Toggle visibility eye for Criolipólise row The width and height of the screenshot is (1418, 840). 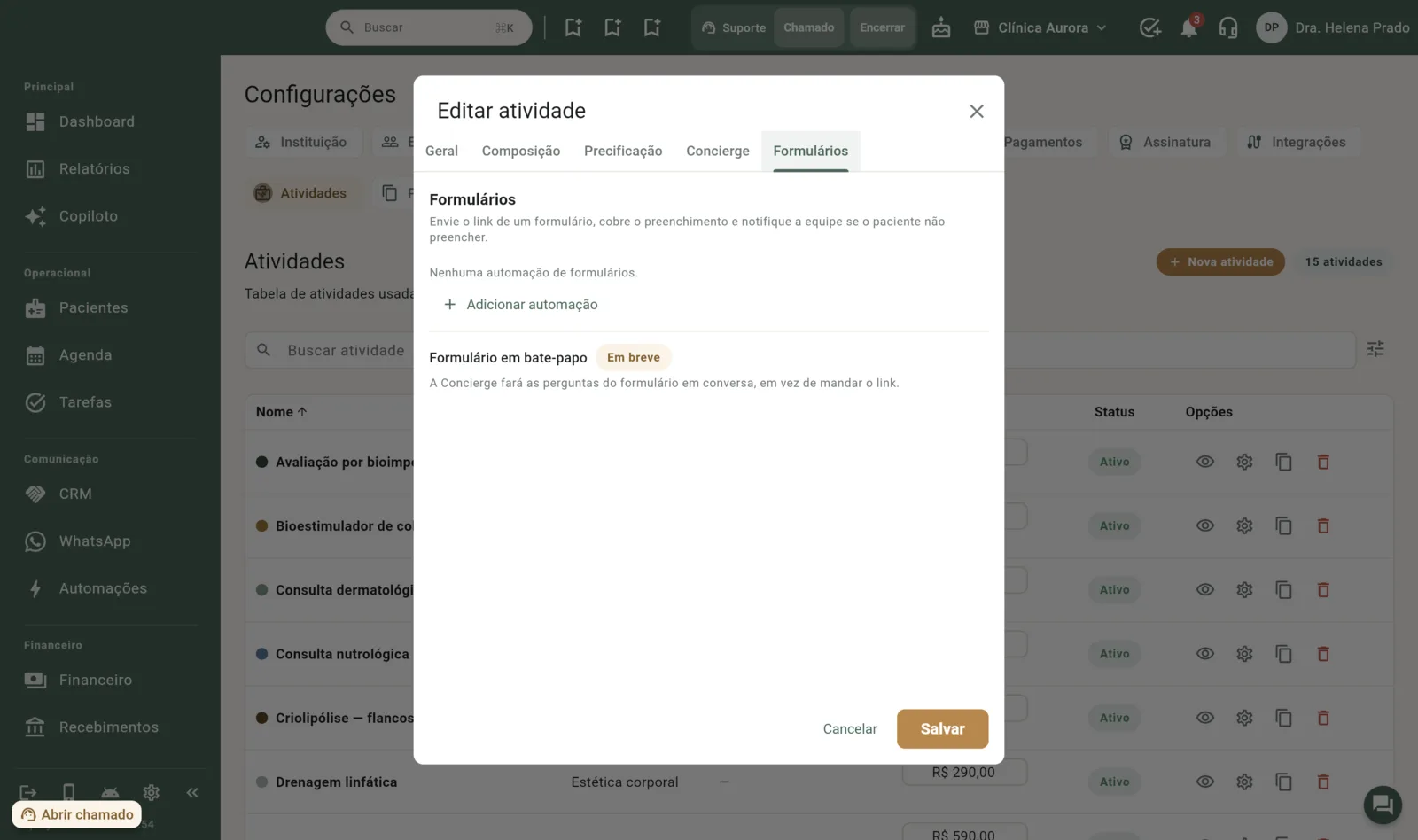click(1205, 718)
